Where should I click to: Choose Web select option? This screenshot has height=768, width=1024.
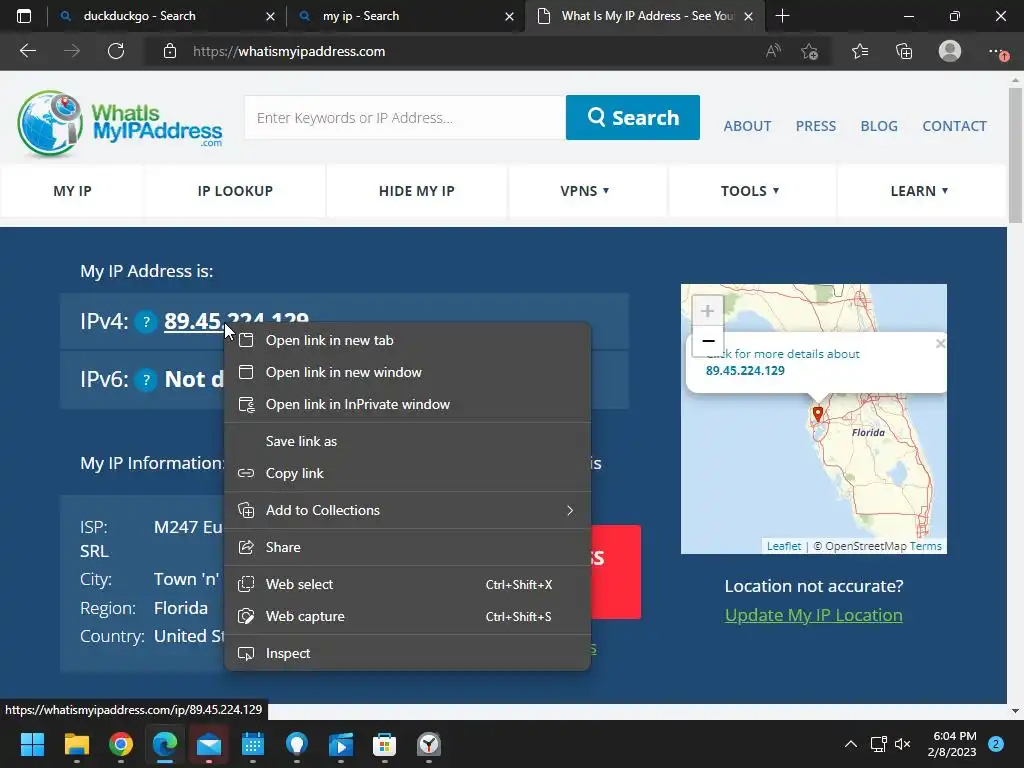(x=408, y=584)
